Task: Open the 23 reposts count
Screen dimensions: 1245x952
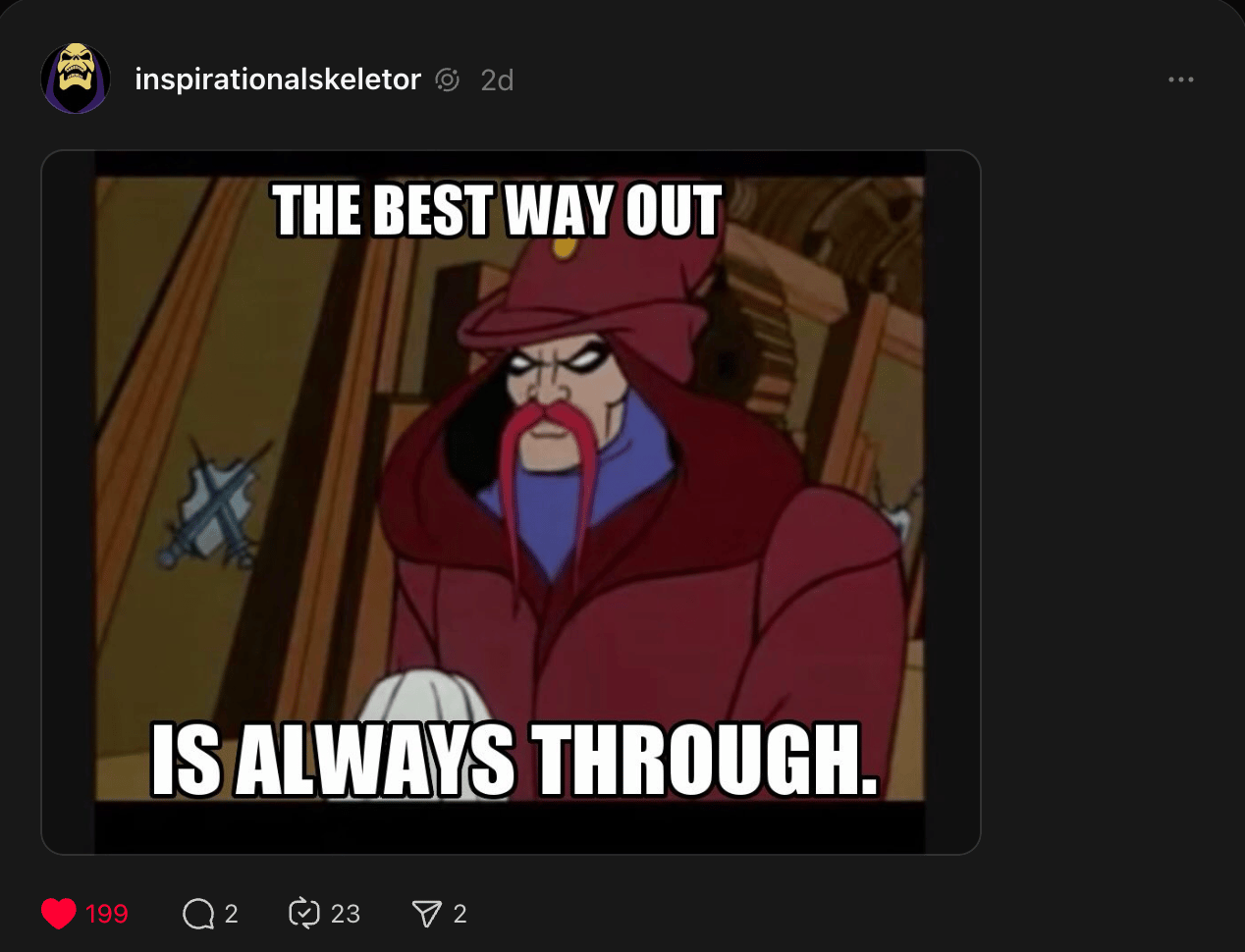Action: tap(346, 914)
